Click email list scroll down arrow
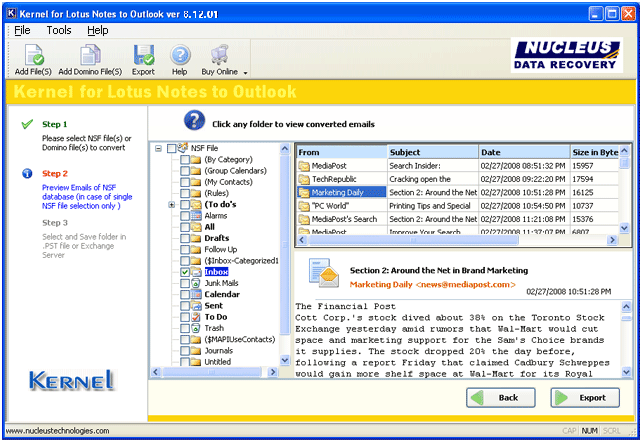The height and width of the screenshot is (445, 642). [624, 228]
